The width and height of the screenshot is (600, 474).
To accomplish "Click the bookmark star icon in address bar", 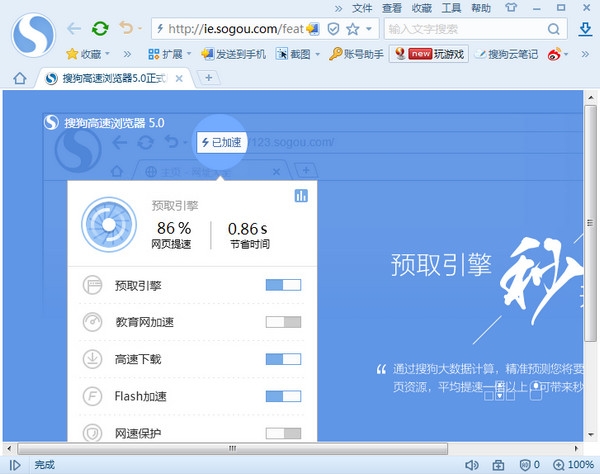I will (x=351, y=29).
